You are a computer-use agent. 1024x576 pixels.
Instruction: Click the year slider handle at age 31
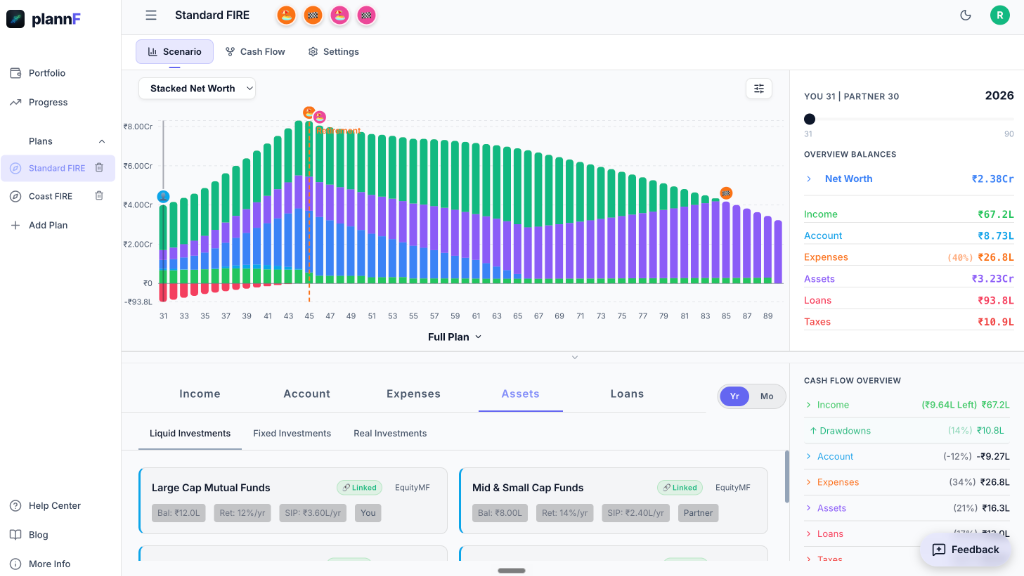tap(810, 119)
